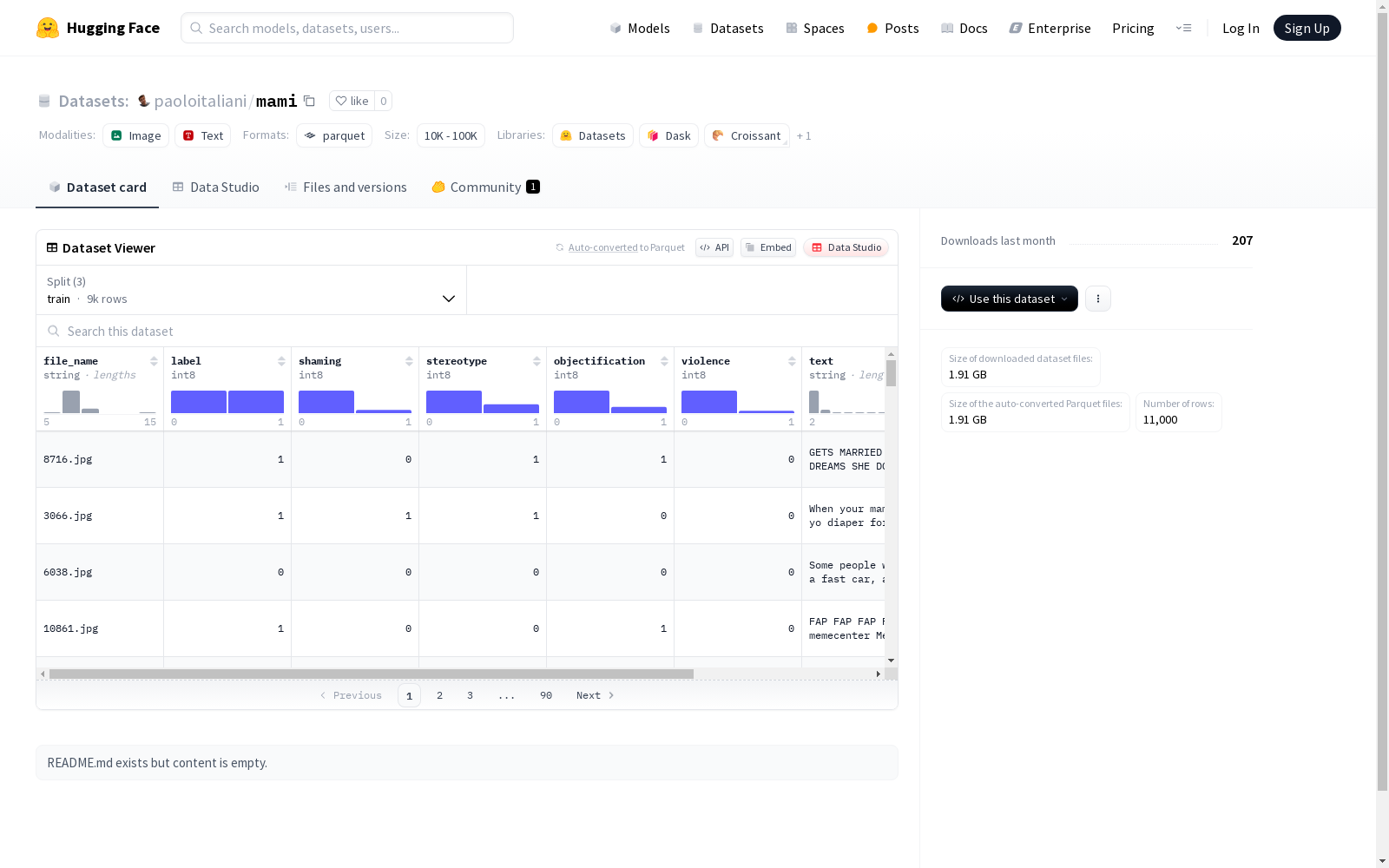Click the horizontal scrollbar of the table
The width and height of the screenshot is (1389, 868).
click(x=371, y=674)
